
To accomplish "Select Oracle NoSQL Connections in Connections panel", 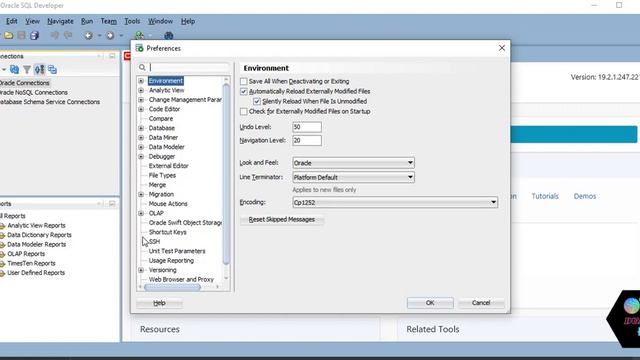I will (34, 93).
